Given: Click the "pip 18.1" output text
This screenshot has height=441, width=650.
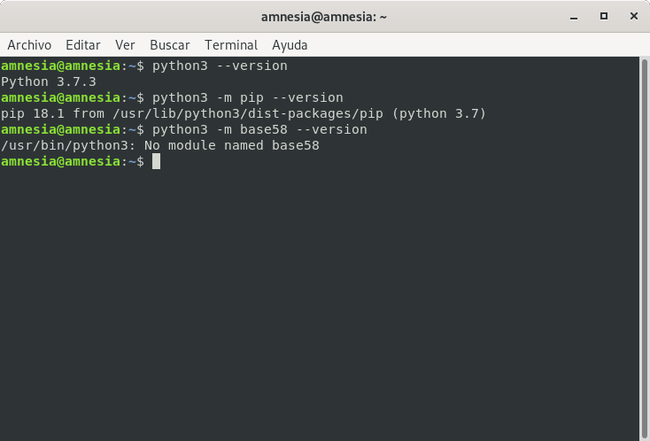Looking at the screenshot, I should tap(32, 114).
